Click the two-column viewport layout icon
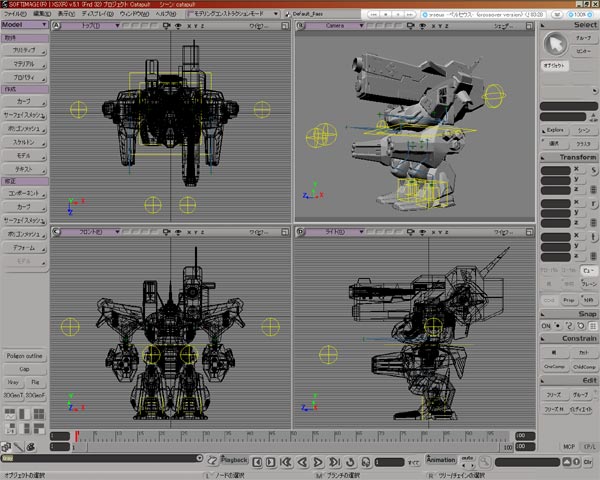Image resolution: width=600 pixels, height=480 pixels. (x=24, y=414)
